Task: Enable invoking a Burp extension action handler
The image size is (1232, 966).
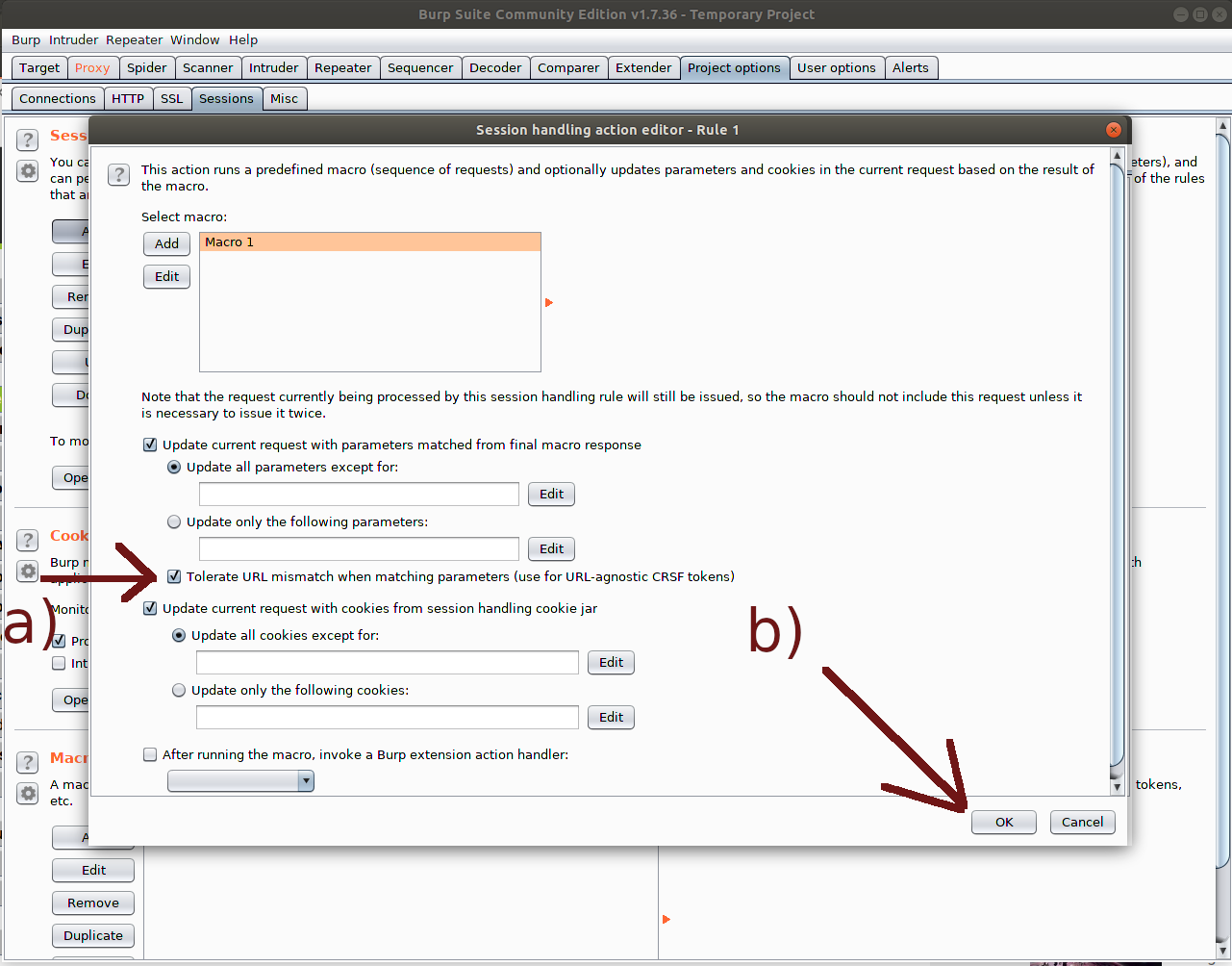Action: point(150,754)
